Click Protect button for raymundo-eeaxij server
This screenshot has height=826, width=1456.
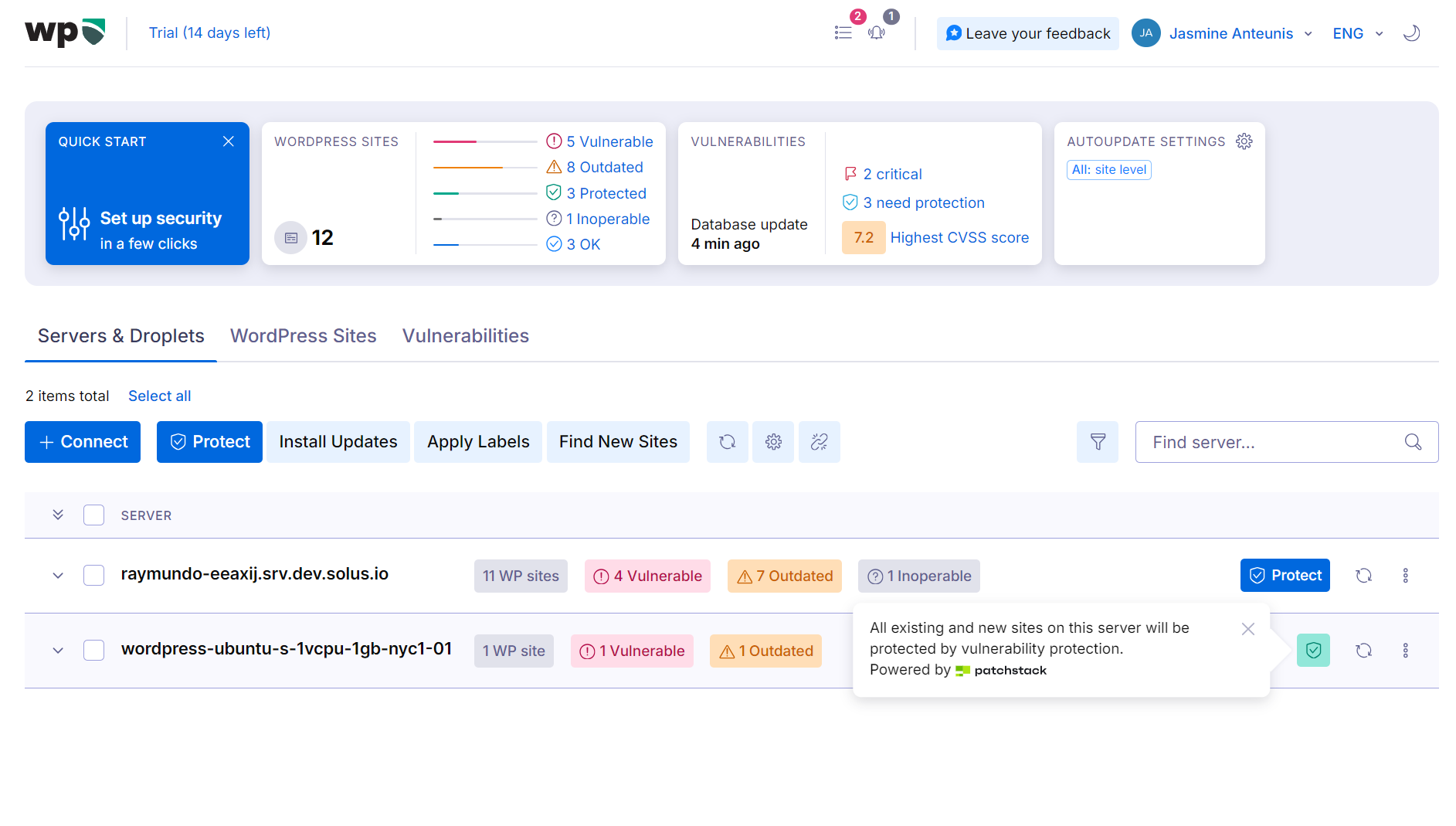1285,576
